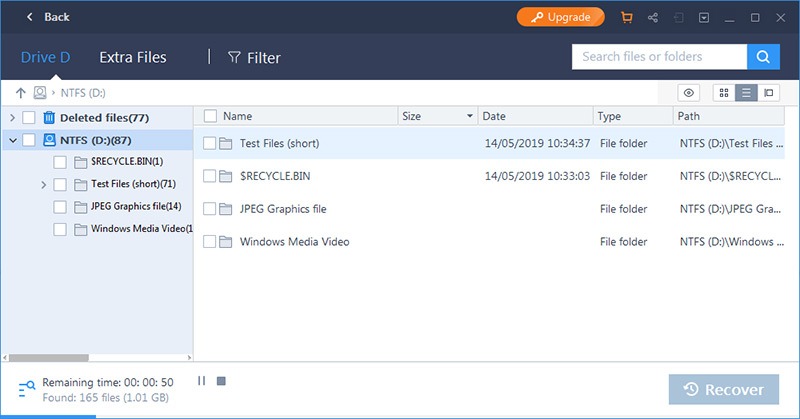Click the left arrow of tree scrollbar
The height and width of the screenshot is (419, 800).
click(x=5, y=358)
